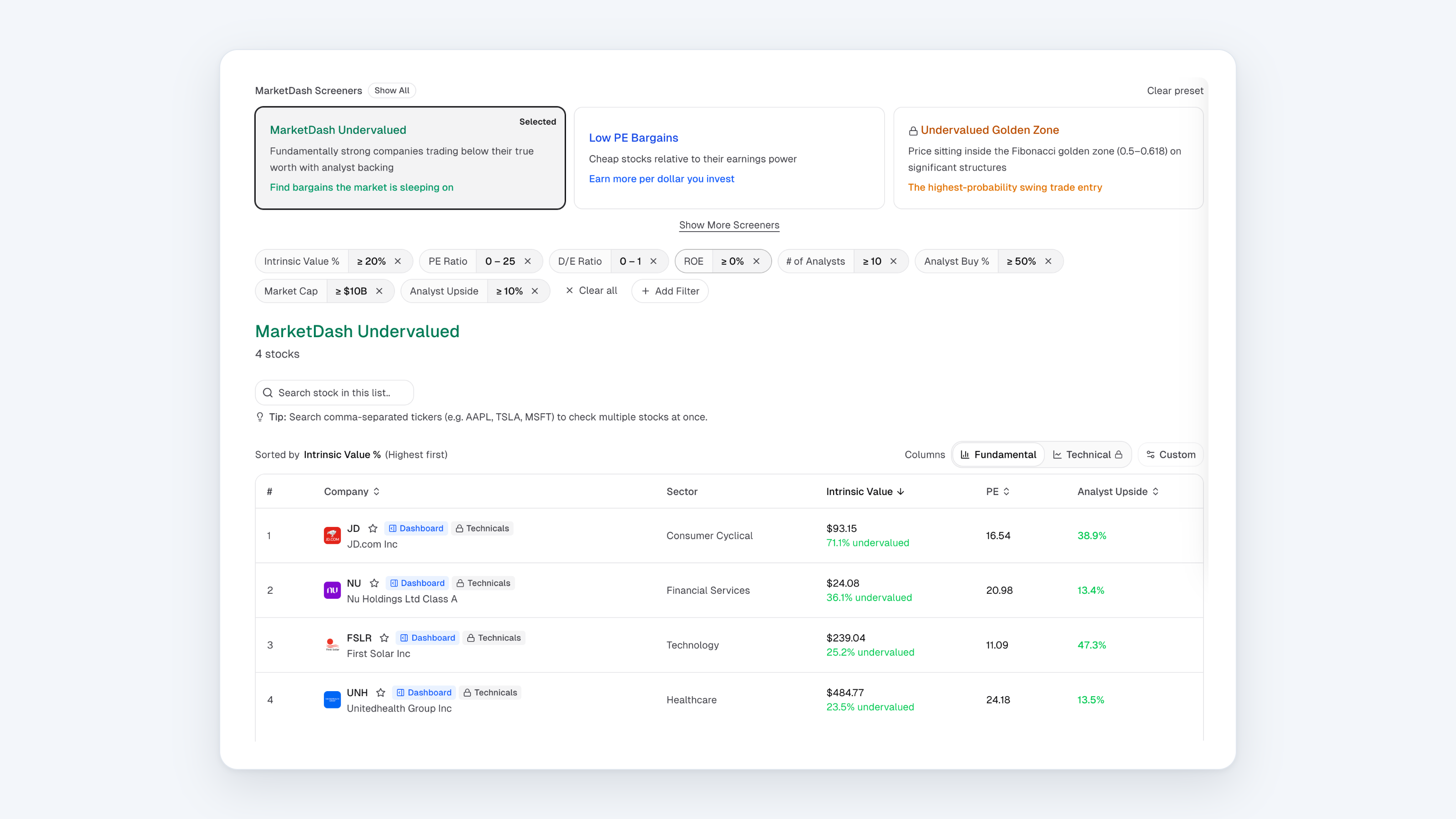Star UNH to add to watchlist
This screenshot has height=819, width=1456.
click(x=381, y=693)
